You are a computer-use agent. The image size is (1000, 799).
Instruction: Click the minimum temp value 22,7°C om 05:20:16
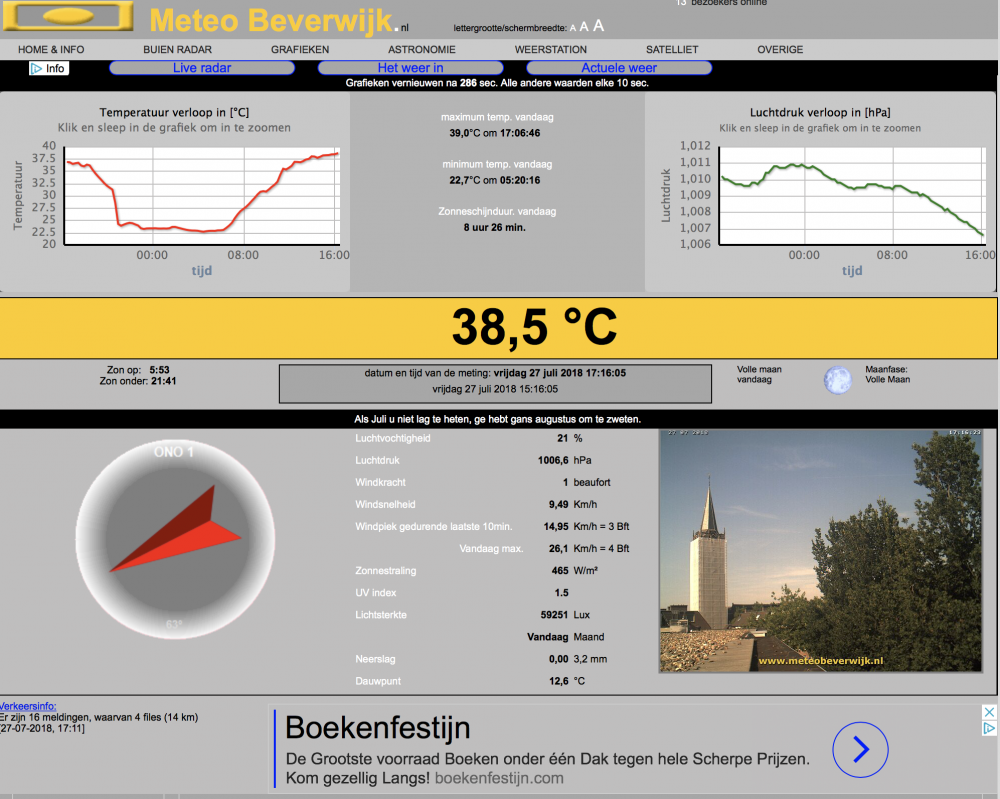point(495,180)
